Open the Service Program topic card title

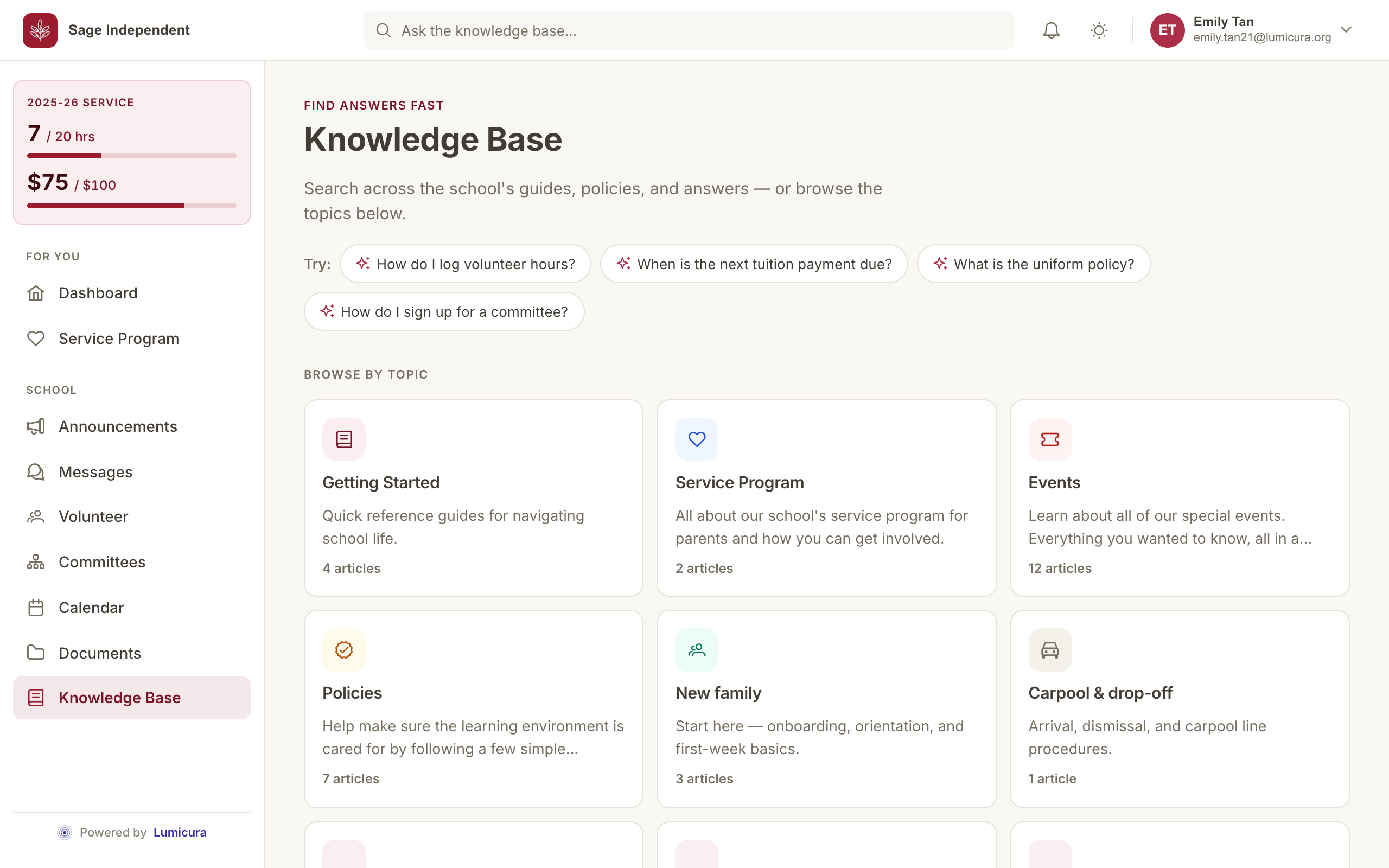(x=740, y=482)
